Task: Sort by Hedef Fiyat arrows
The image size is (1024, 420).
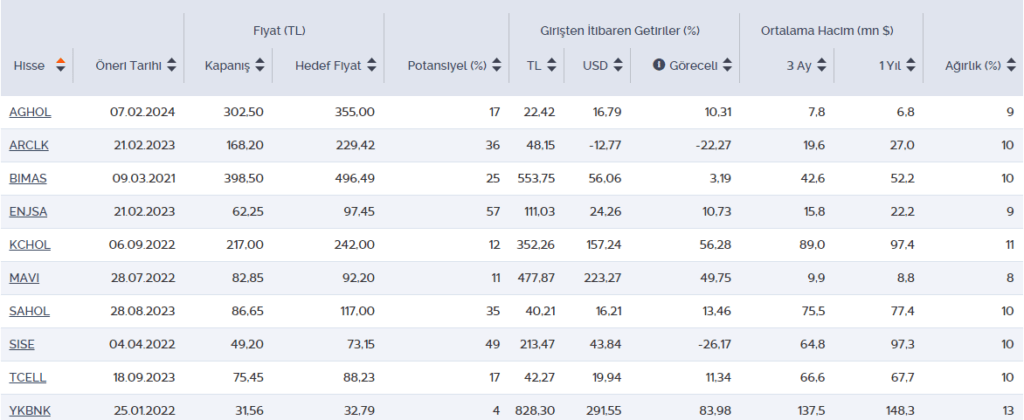Action: (x=372, y=65)
